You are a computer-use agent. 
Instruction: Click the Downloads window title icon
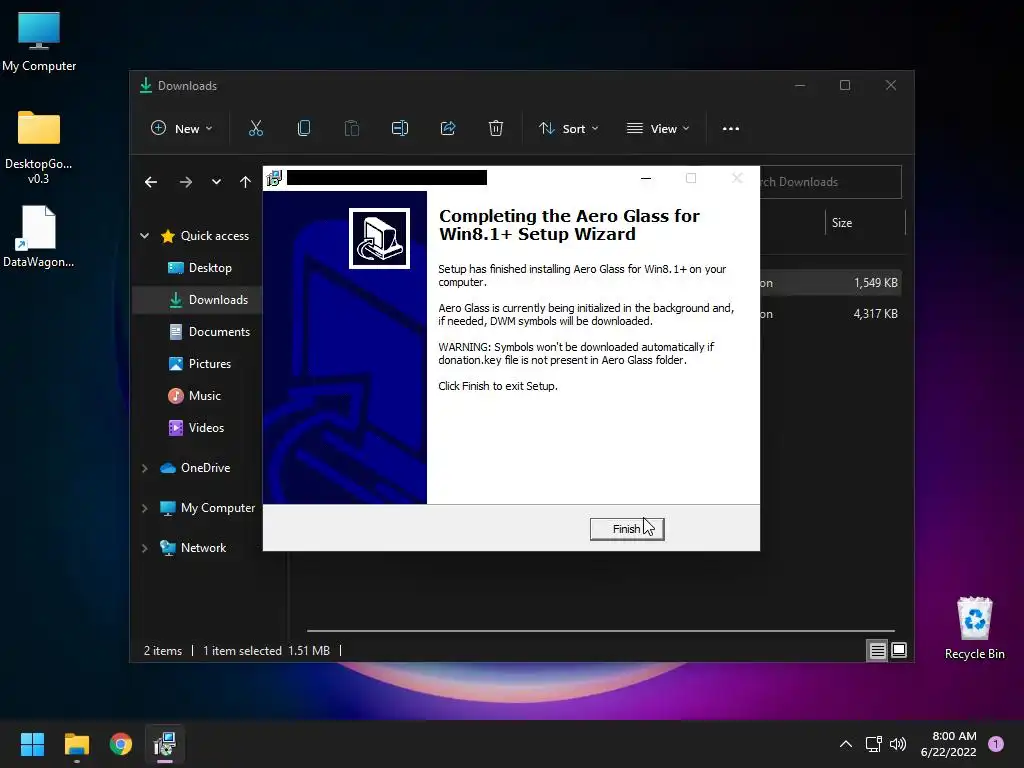146,86
